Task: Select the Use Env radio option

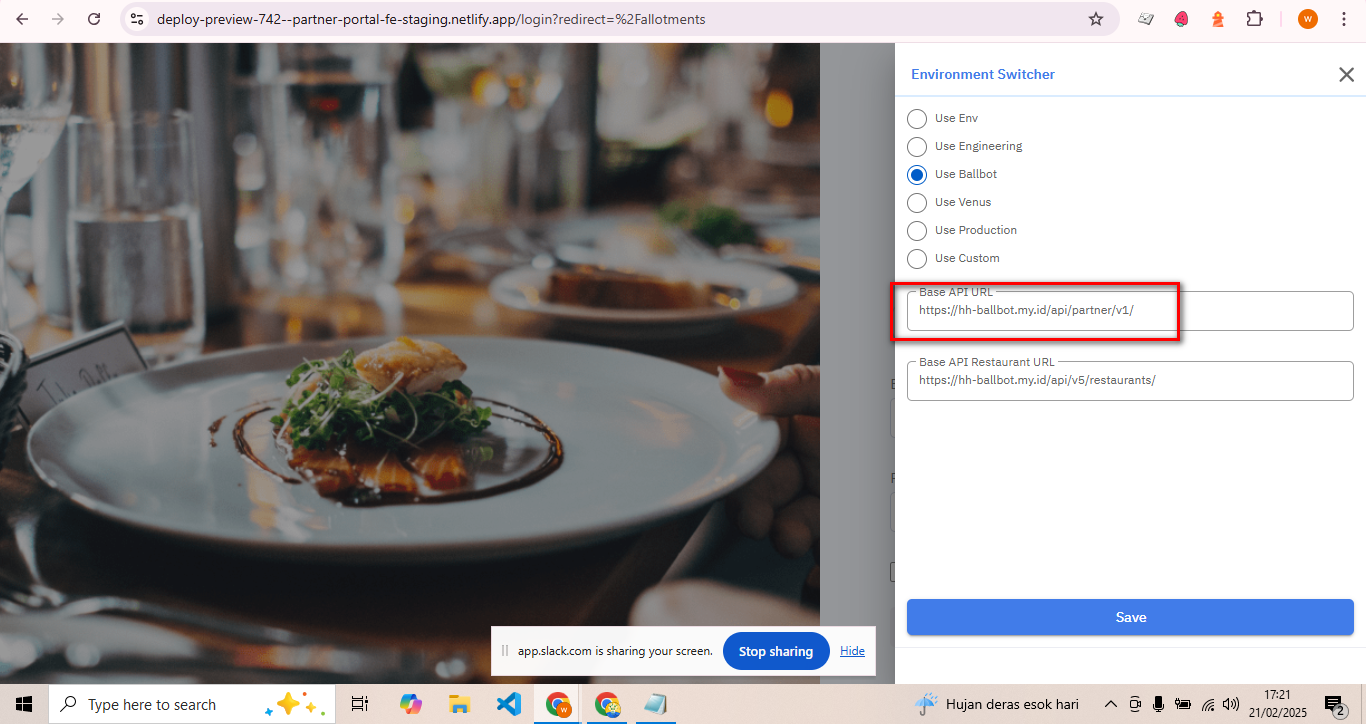Action: coord(917,119)
